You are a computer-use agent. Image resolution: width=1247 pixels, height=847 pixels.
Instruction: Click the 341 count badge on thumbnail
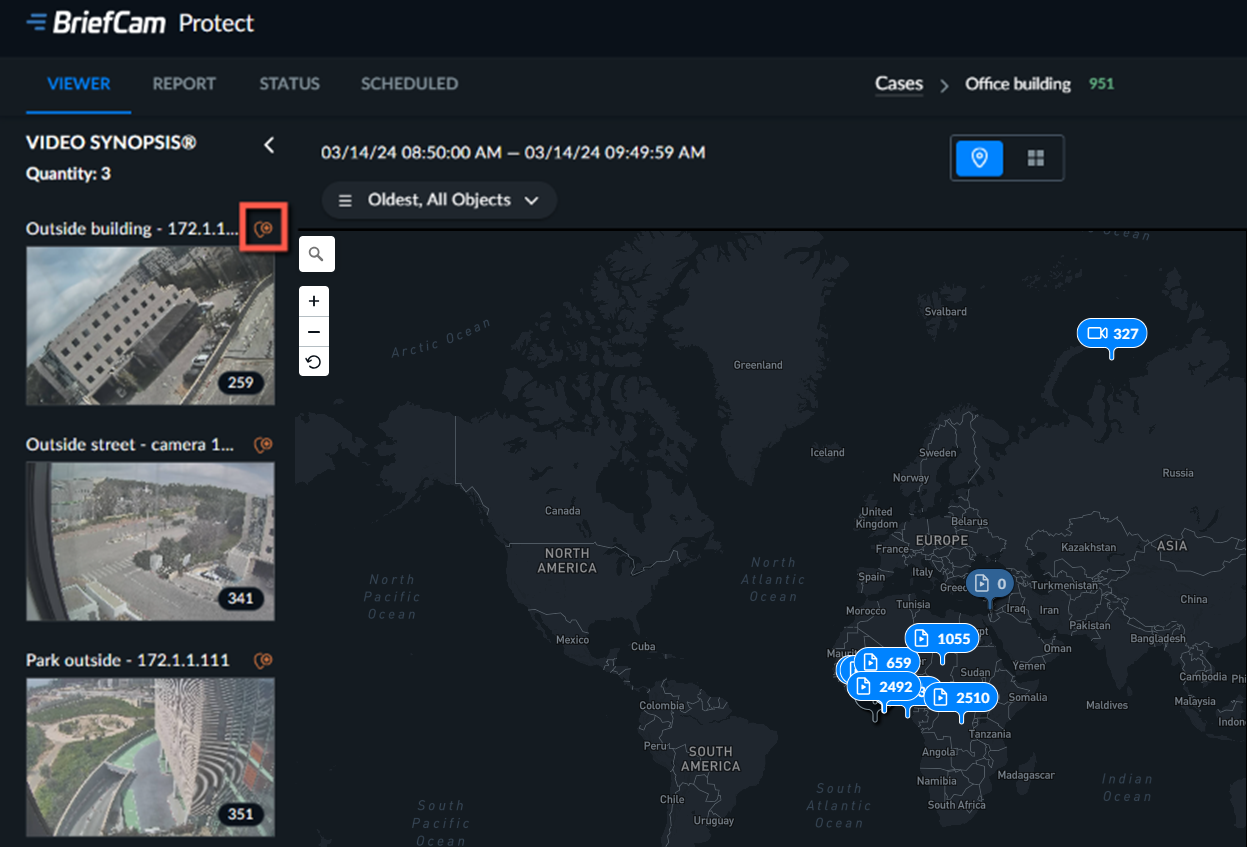240,598
